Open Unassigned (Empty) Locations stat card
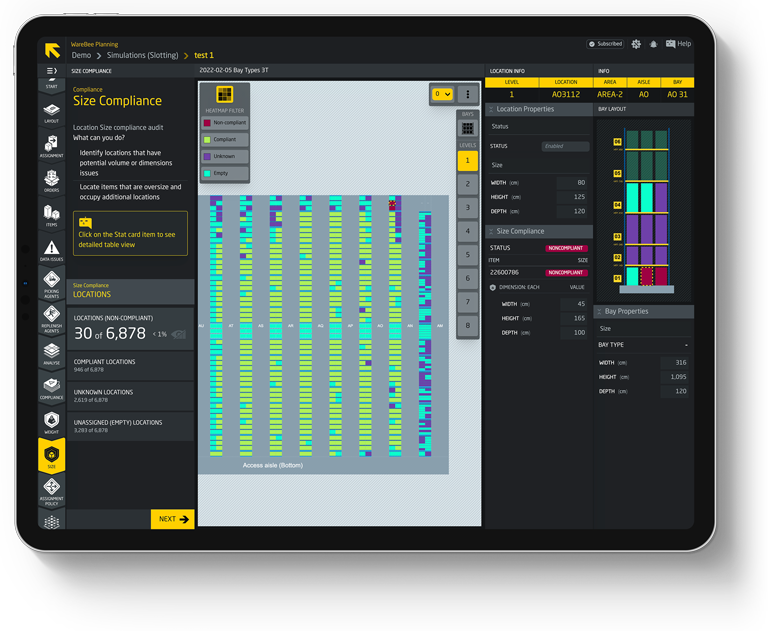 pyautogui.click(x=130, y=426)
